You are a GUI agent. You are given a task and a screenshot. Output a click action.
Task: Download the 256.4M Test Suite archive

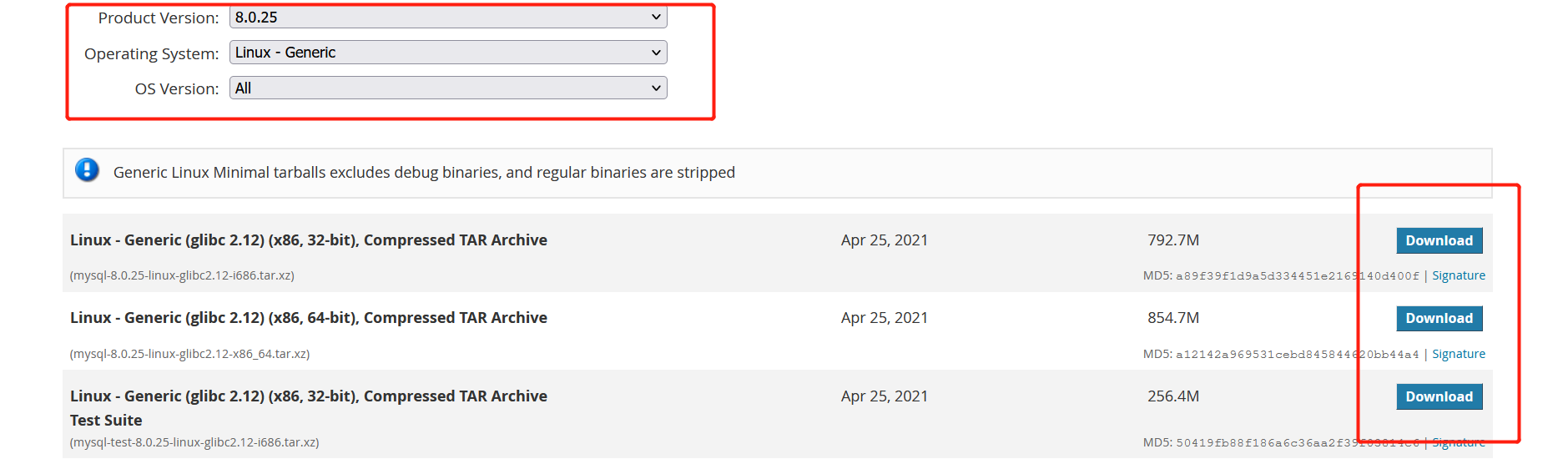(x=1439, y=396)
